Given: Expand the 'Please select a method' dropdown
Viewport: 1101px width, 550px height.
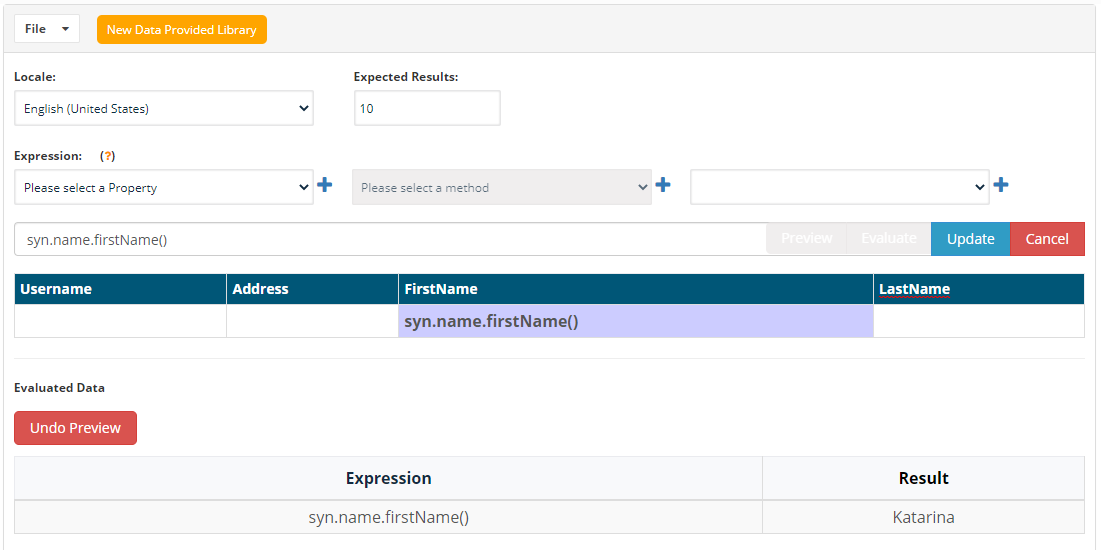Looking at the screenshot, I should tap(501, 187).
